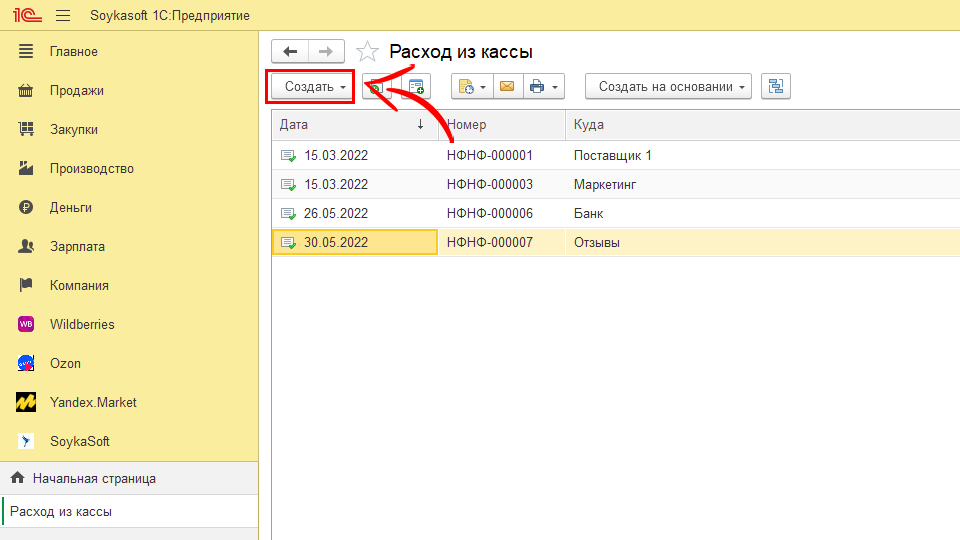
Task: Sort the list by the Дата column header
Action: [340, 125]
